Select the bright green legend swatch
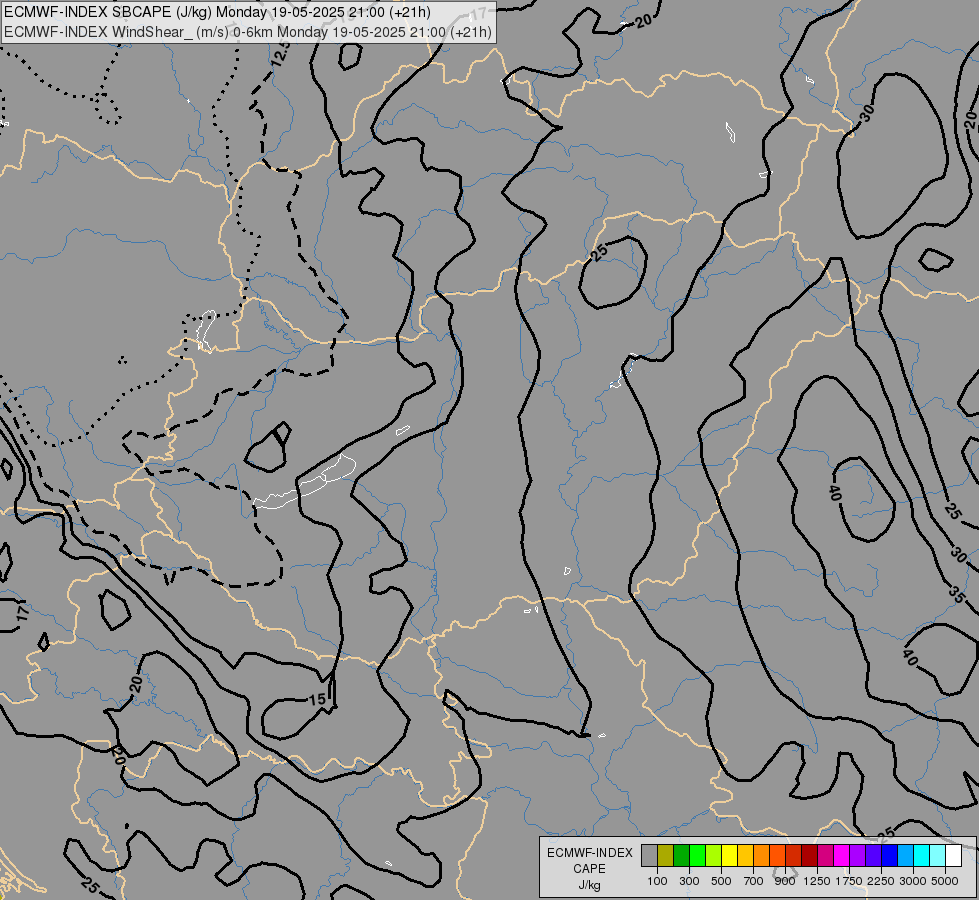Viewport: 979px width, 900px height. click(x=697, y=856)
